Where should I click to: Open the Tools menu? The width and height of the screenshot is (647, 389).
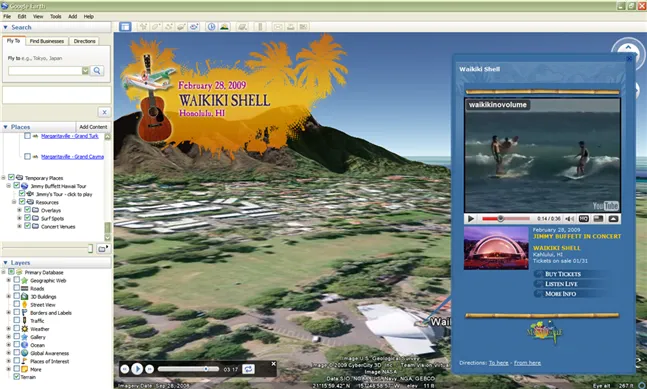tap(55, 17)
